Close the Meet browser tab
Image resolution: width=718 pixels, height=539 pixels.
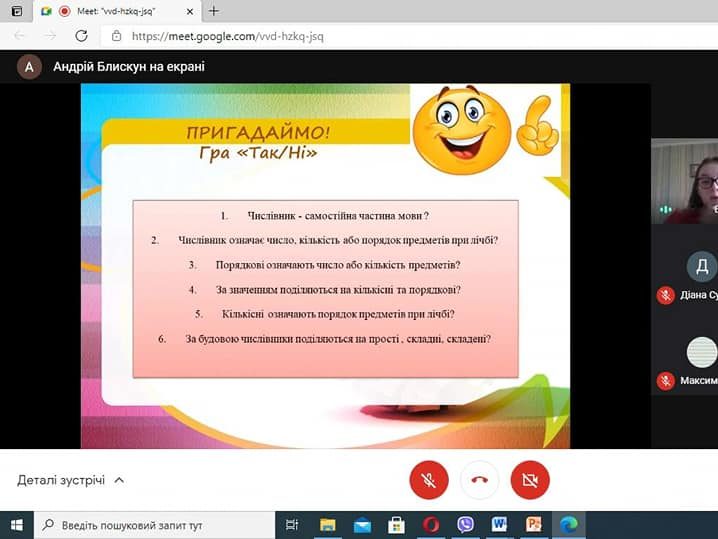(x=188, y=11)
